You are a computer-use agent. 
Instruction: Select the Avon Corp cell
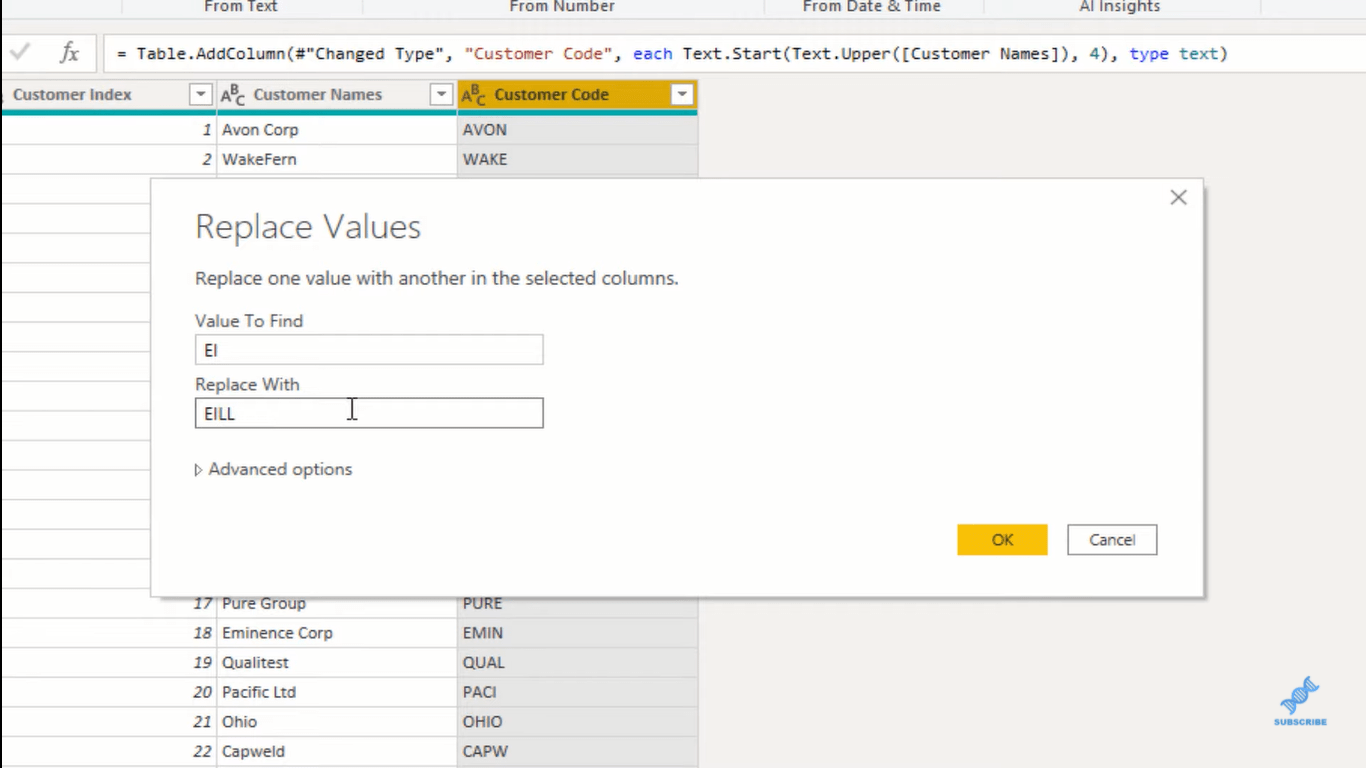coord(337,130)
